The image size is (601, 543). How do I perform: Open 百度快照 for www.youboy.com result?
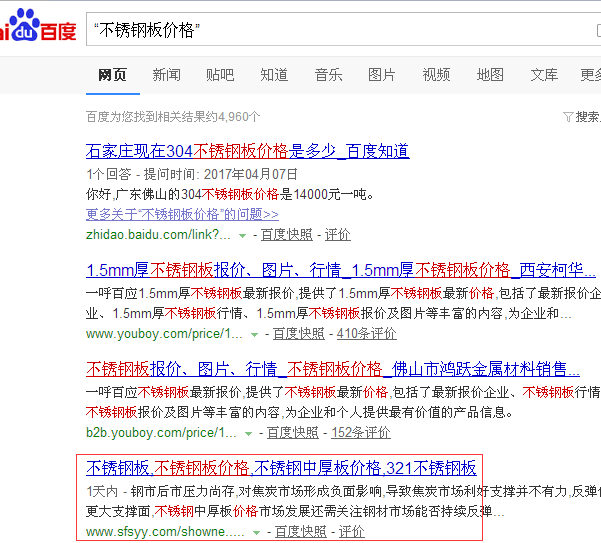point(299,333)
